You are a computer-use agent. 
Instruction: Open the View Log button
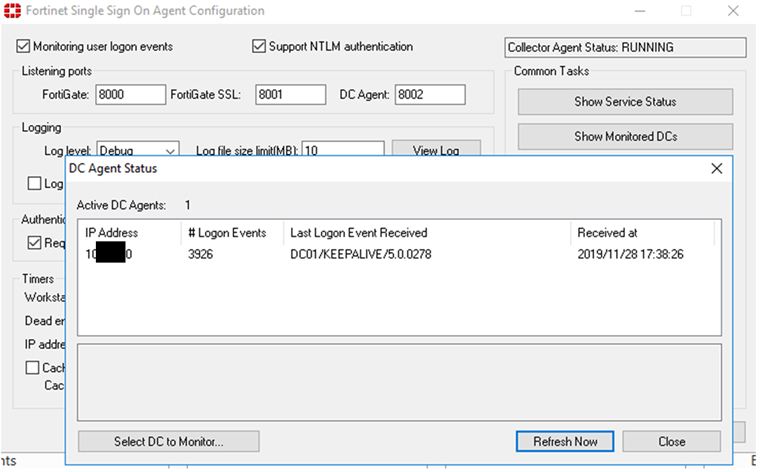click(x=436, y=151)
